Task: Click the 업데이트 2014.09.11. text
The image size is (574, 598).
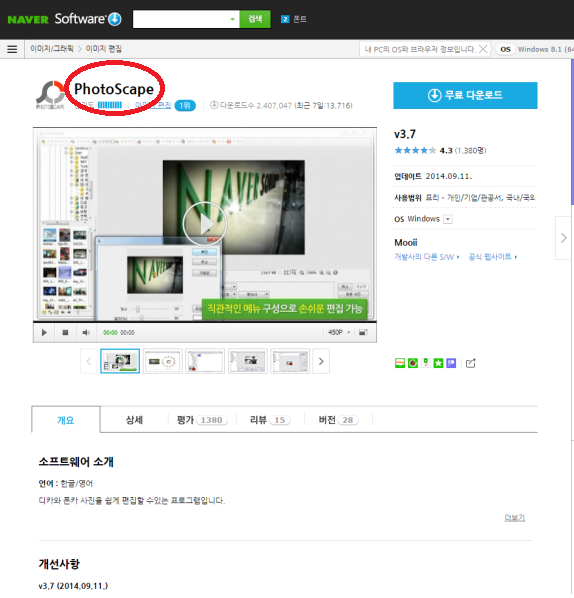Action: pyautogui.click(x=433, y=176)
